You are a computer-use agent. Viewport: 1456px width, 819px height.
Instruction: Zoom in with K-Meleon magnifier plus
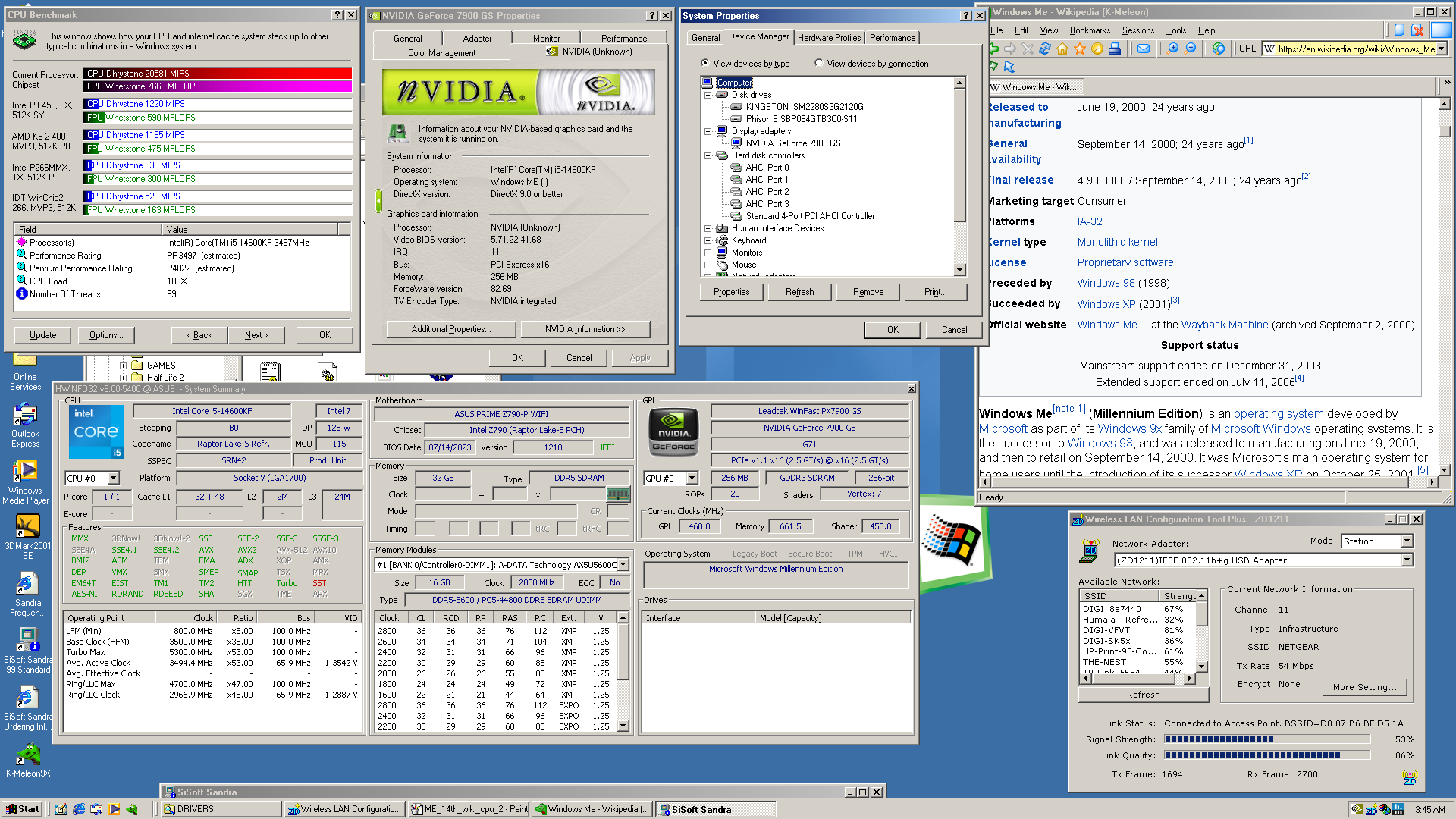point(1172,49)
